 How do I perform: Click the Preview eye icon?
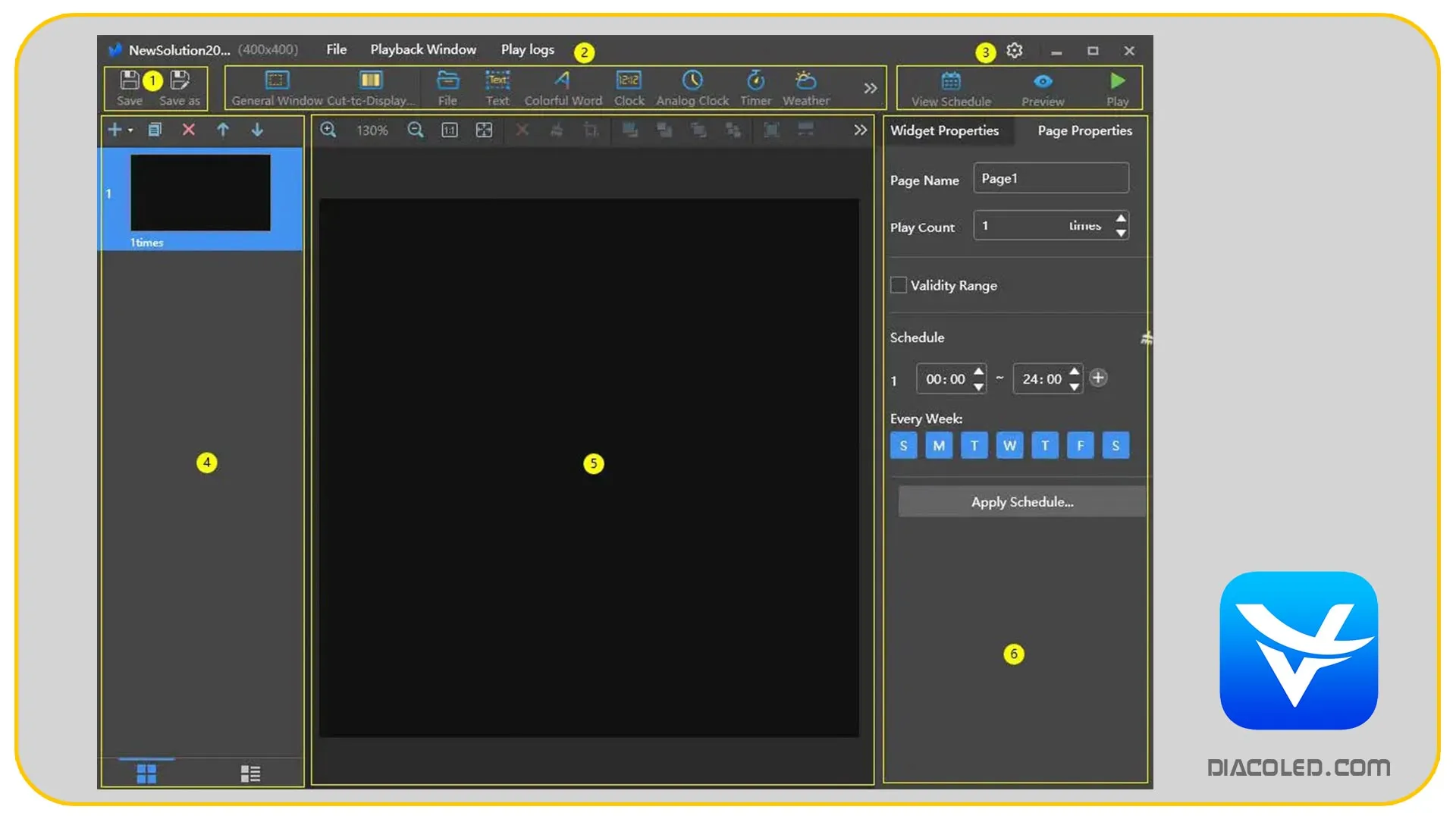[x=1043, y=81]
